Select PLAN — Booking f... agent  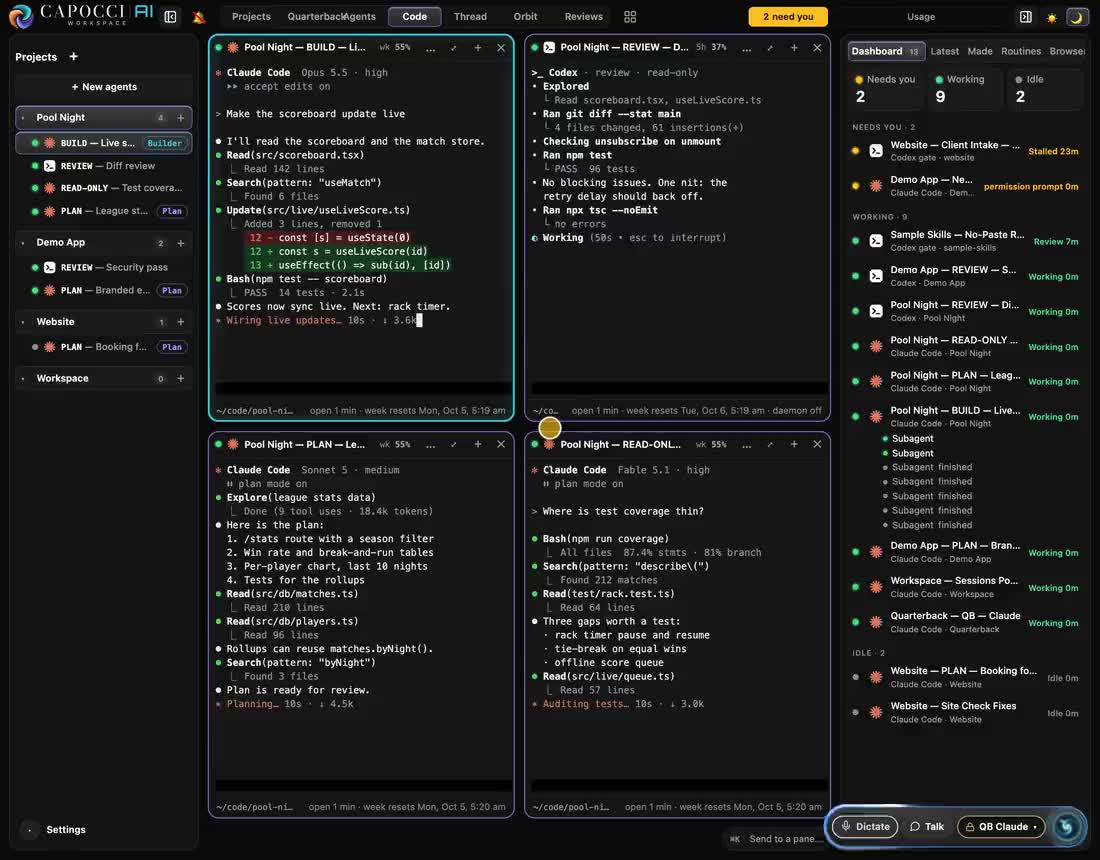click(104, 347)
